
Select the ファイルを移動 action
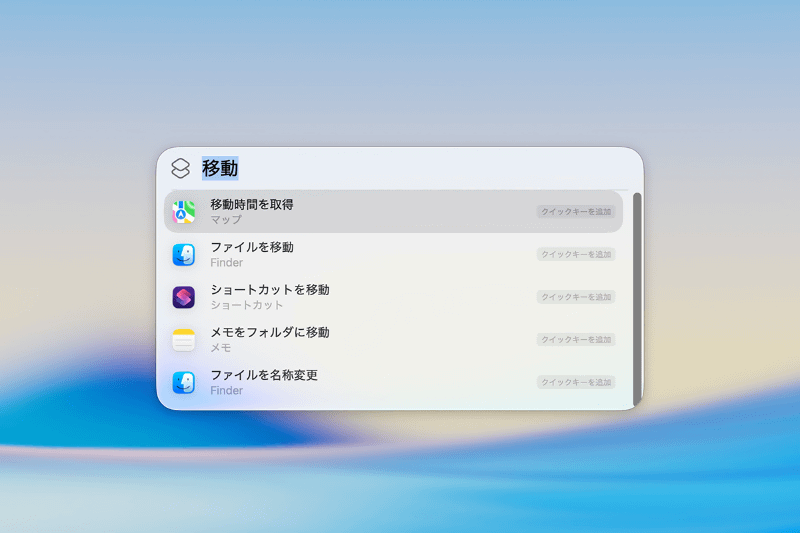(393, 255)
